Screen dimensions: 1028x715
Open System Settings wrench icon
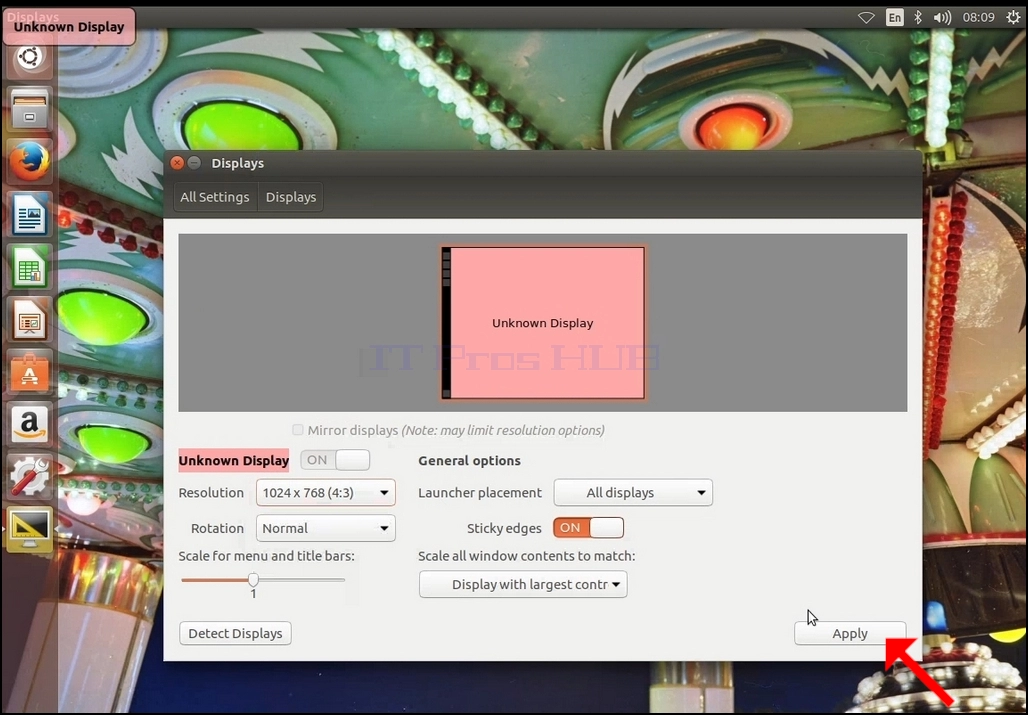(30, 476)
